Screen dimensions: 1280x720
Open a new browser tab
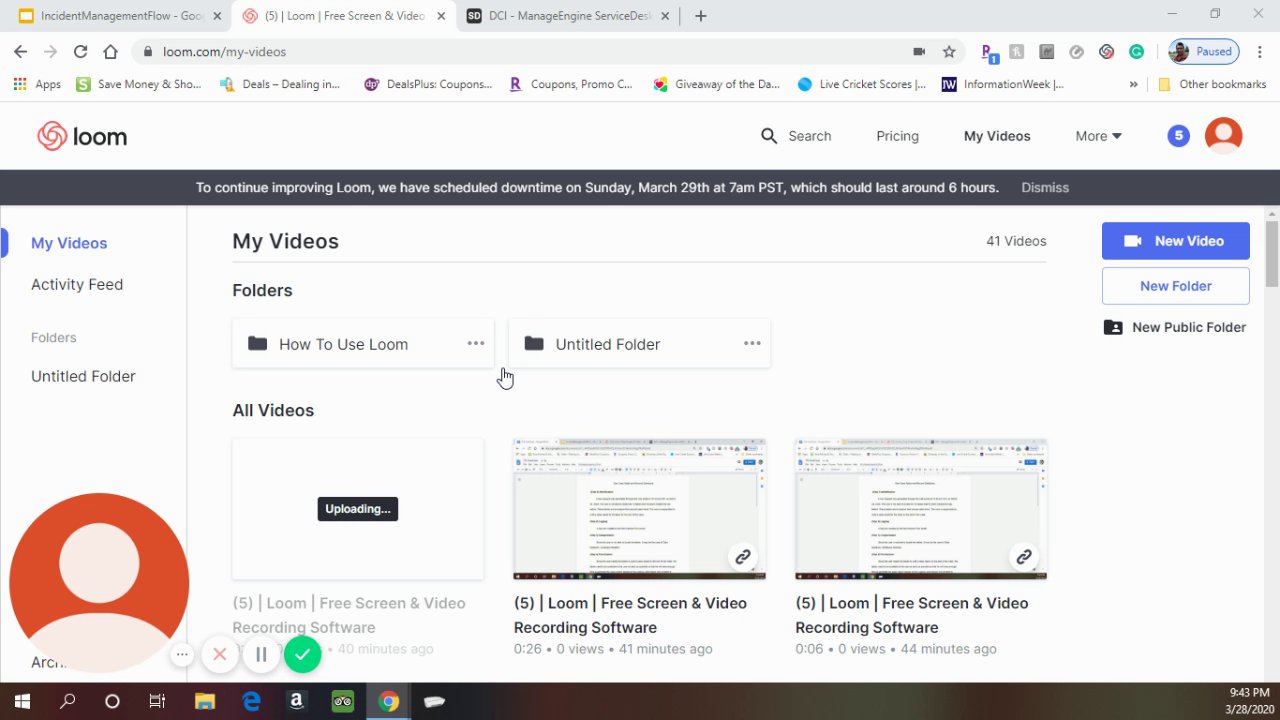(700, 16)
